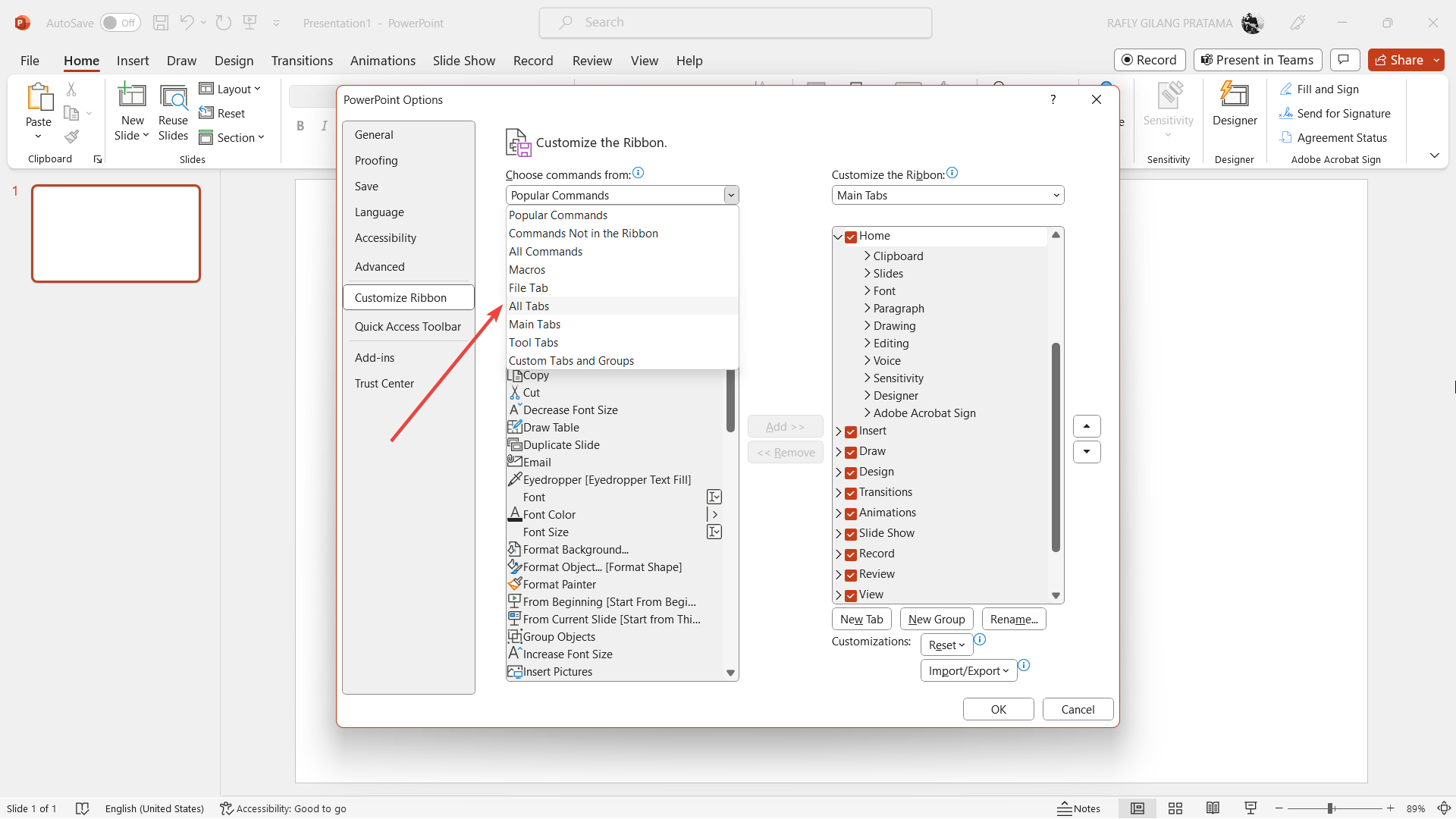Click the New Group button

[x=936, y=620]
